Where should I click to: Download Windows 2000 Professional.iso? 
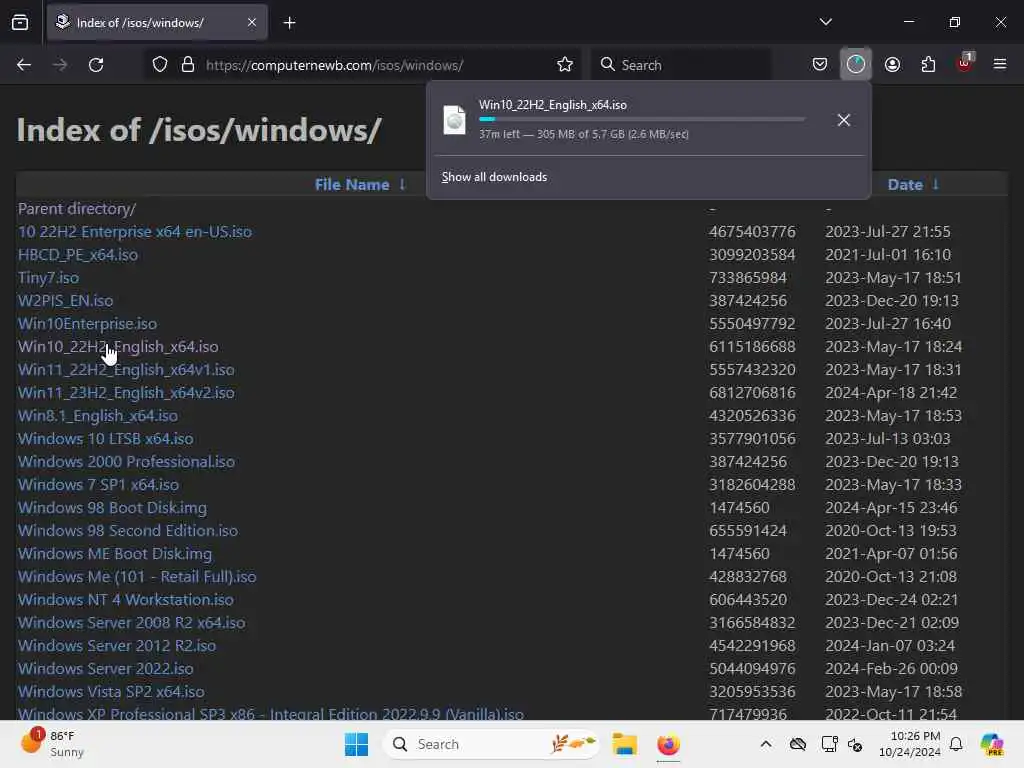[x=127, y=462]
